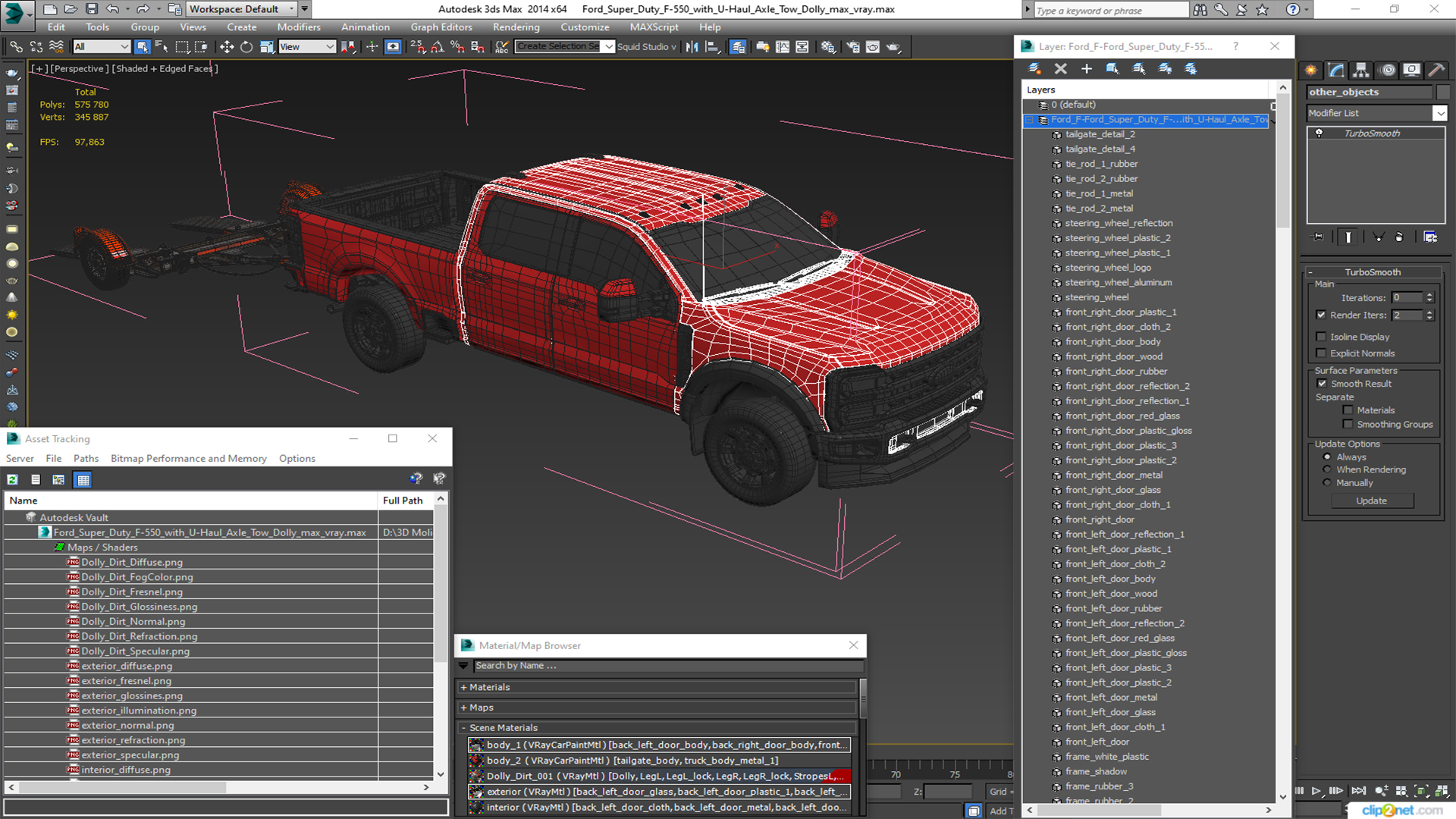
Task: Collapse the Scene Materials section
Action: click(657, 728)
